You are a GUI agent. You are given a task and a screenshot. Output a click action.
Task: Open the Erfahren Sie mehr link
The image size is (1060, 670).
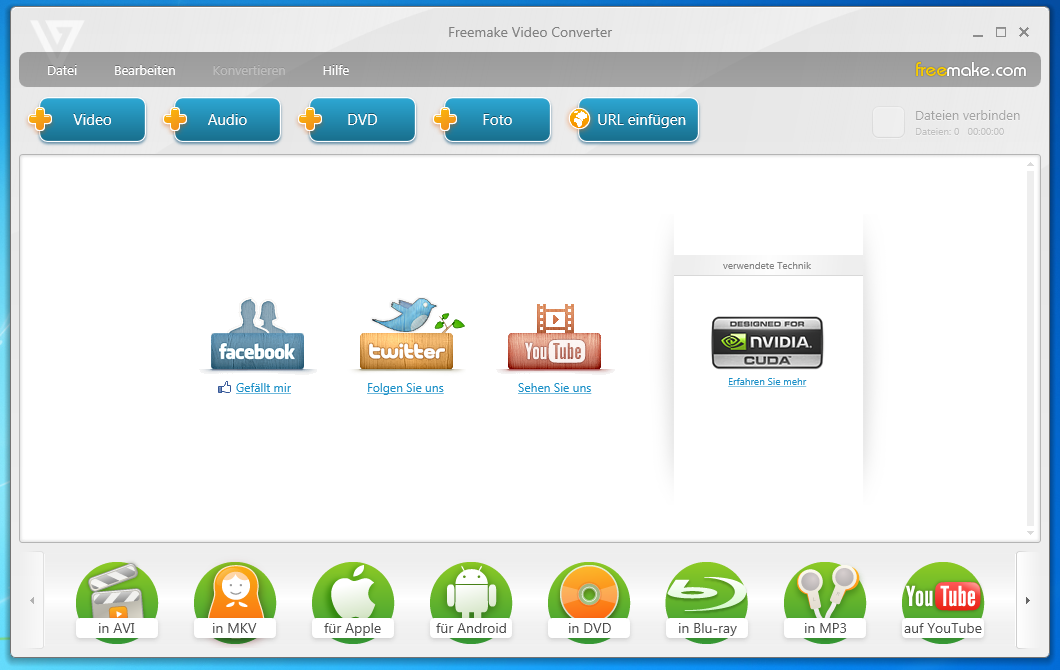tap(767, 382)
